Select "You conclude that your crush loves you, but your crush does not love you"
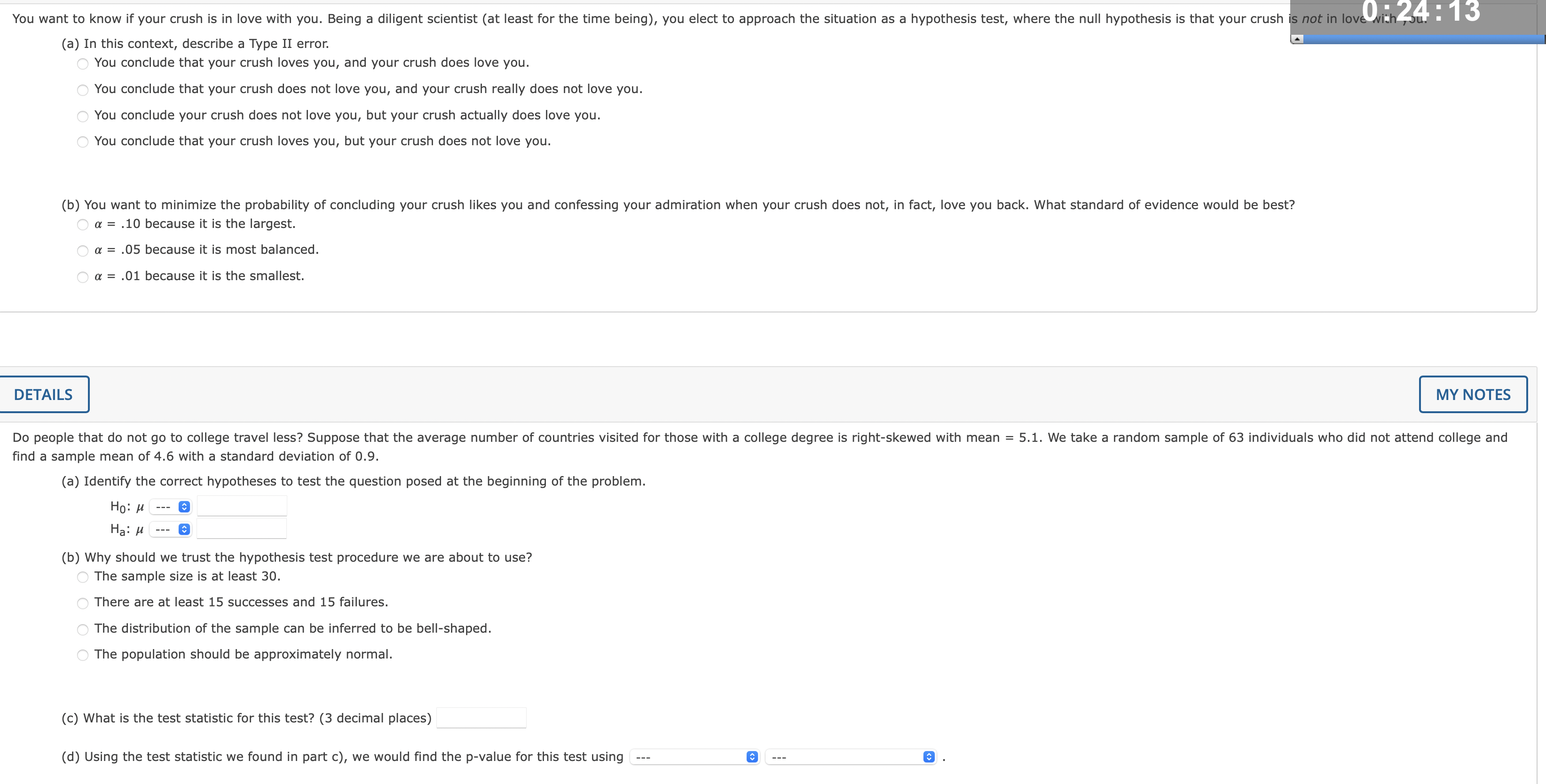Viewport: 1546px width, 784px height. [82, 142]
